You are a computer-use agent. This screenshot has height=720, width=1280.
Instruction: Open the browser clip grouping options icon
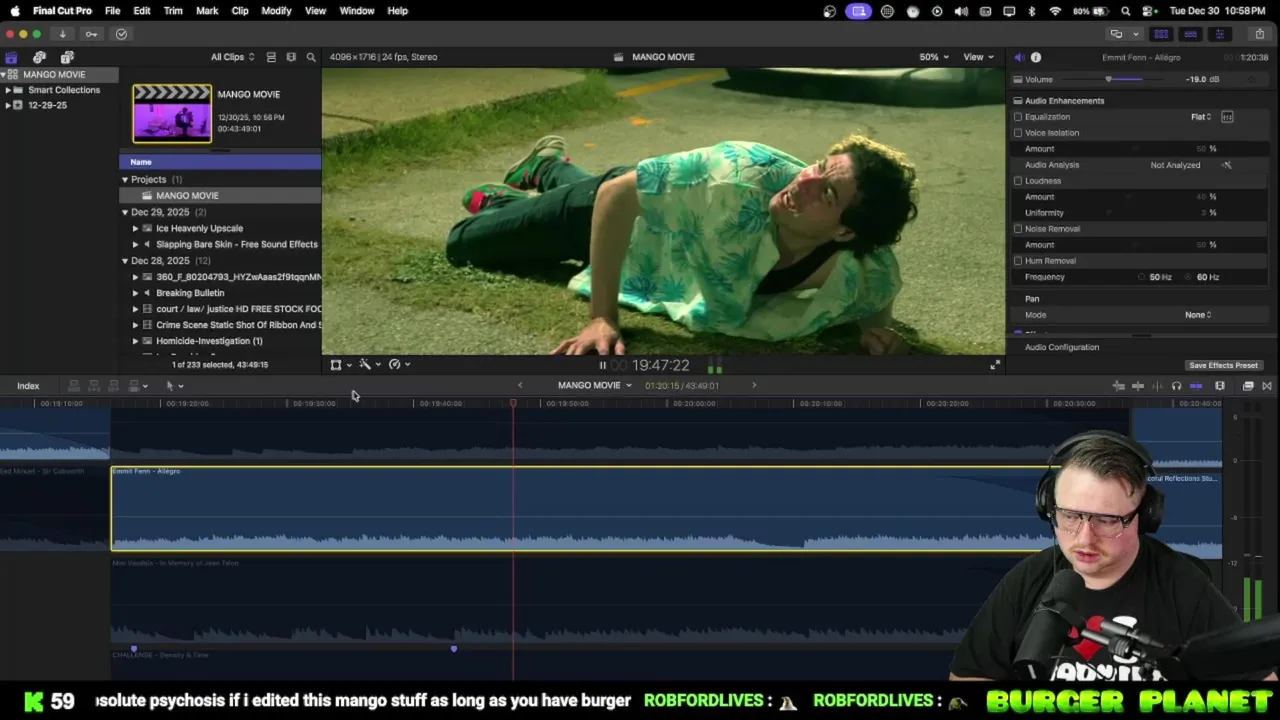(x=291, y=57)
